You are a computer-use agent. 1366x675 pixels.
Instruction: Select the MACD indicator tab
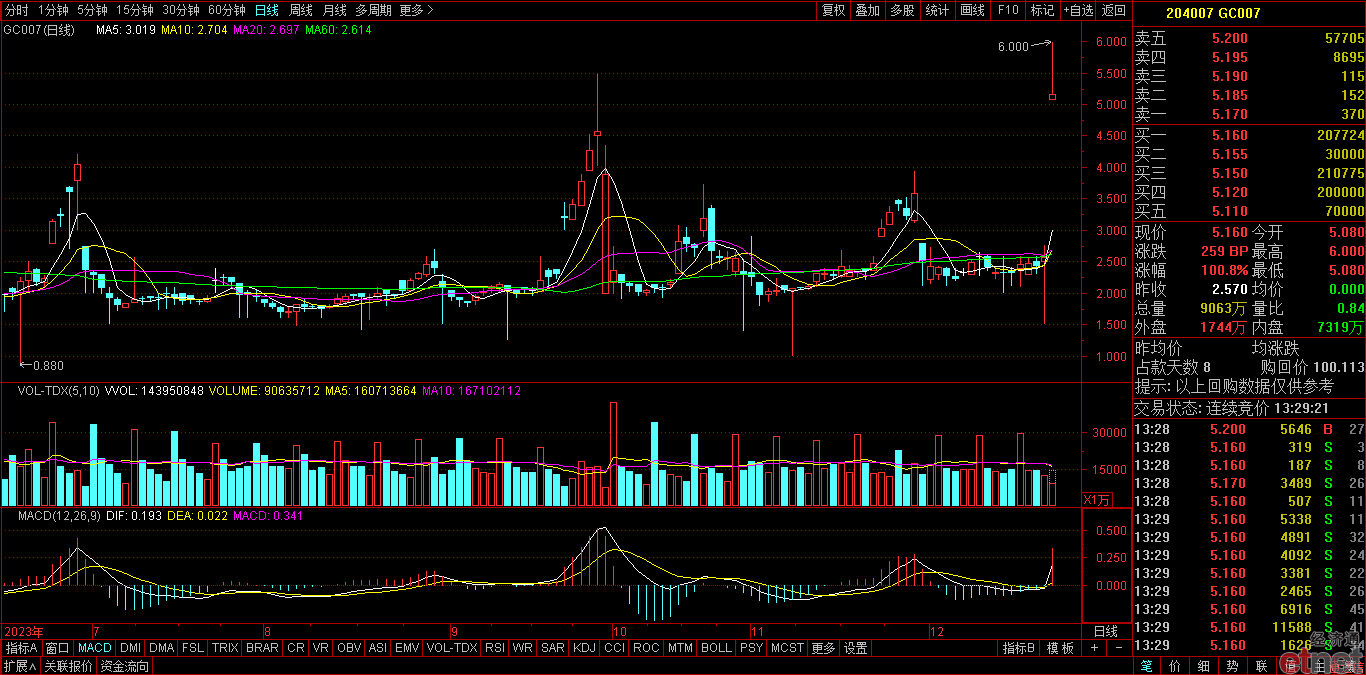click(x=95, y=648)
